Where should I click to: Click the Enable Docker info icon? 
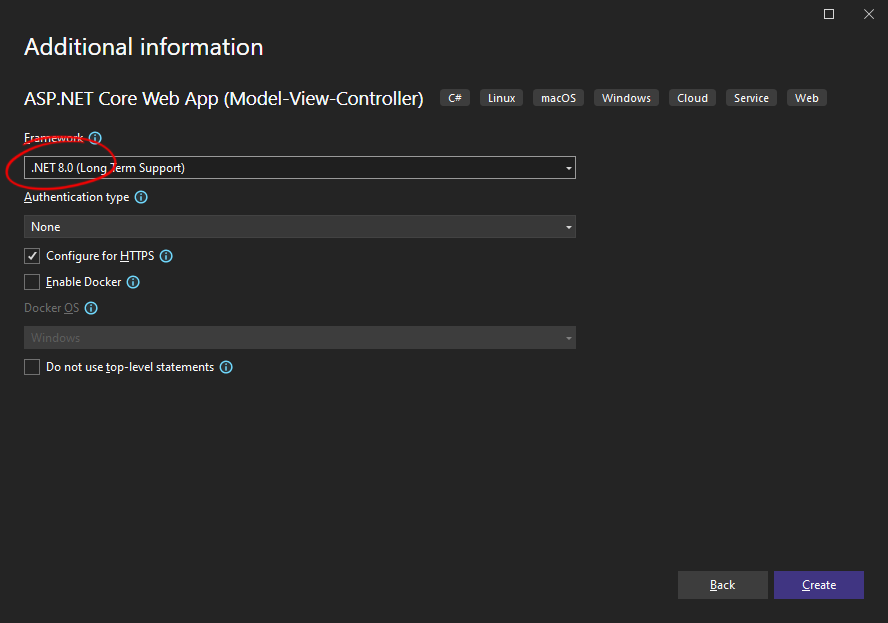(x=132, y=282)
